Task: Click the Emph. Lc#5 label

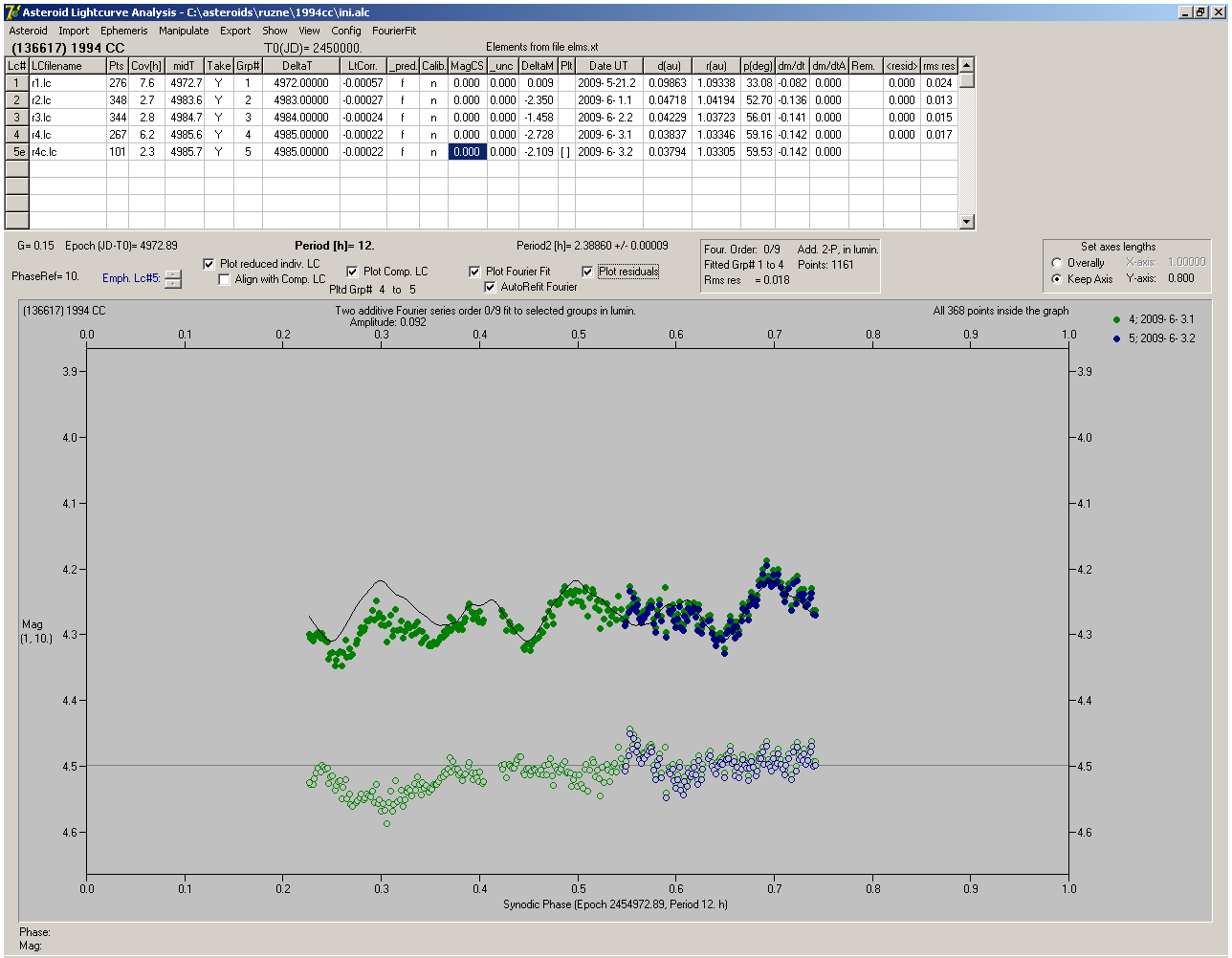Action: (x=130, y=279)
